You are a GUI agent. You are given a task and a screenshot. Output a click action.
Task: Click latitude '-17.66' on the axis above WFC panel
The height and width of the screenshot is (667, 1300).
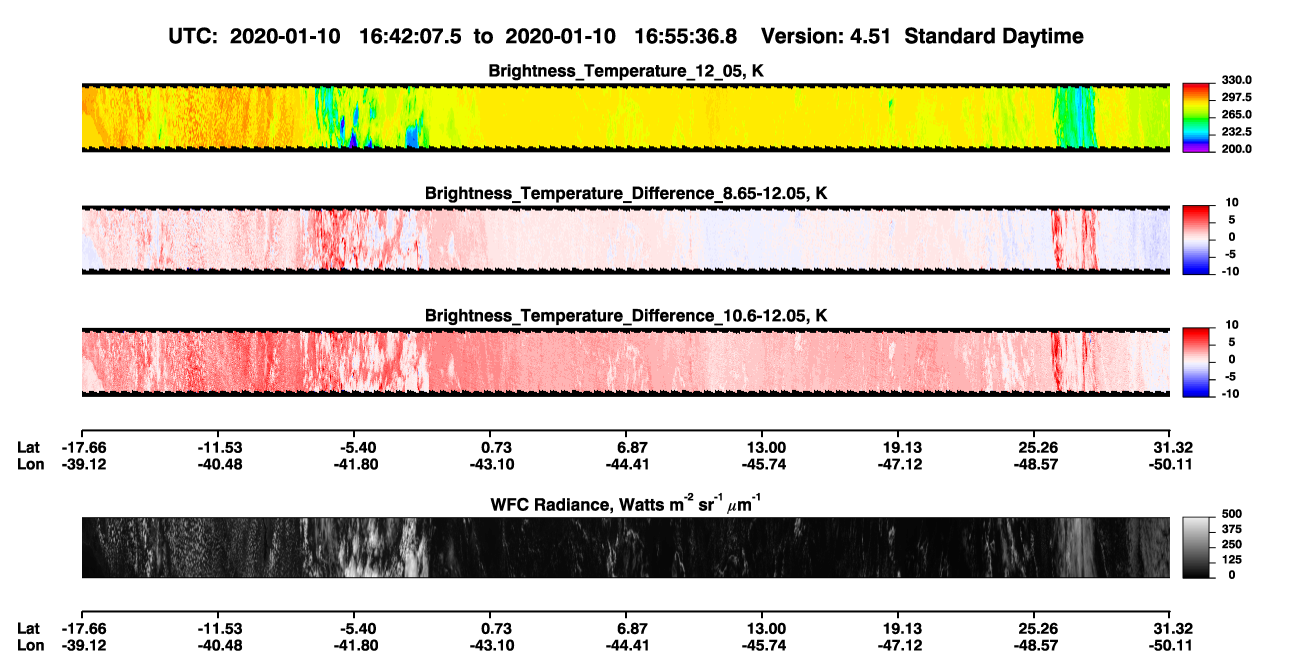click(82, 447)
